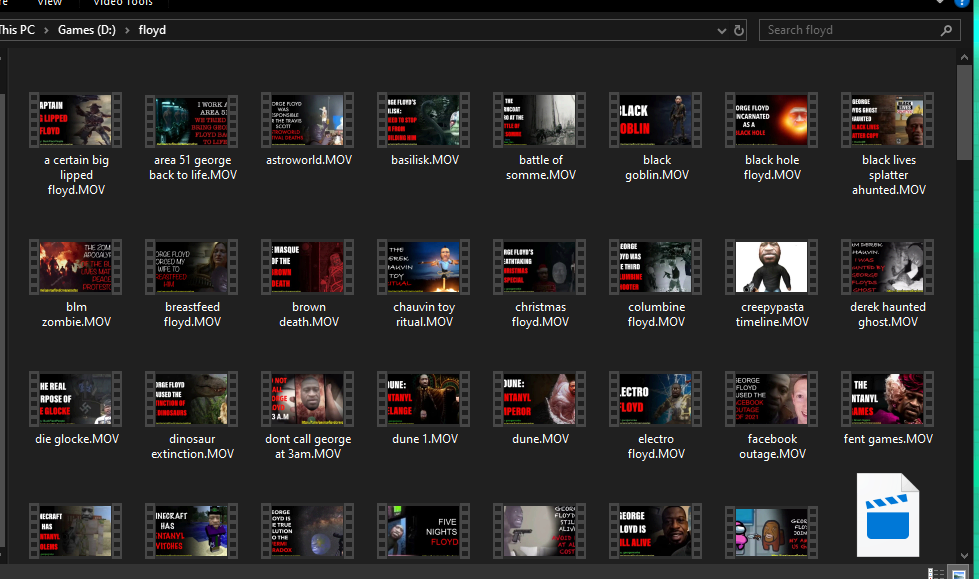The height and width of the screenshot is (579, 979).
Task: Select the blue clapperboard video file icon
Action: (888, 515)
